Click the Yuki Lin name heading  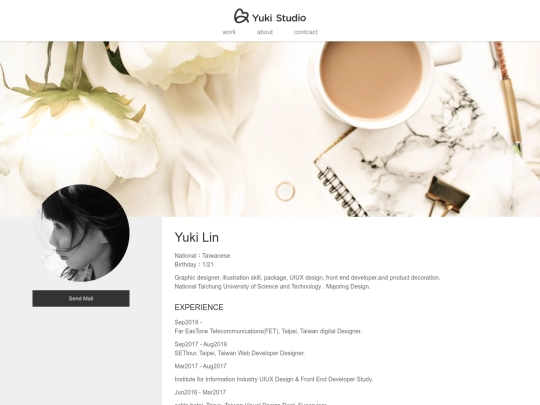(x=197, y=237)
